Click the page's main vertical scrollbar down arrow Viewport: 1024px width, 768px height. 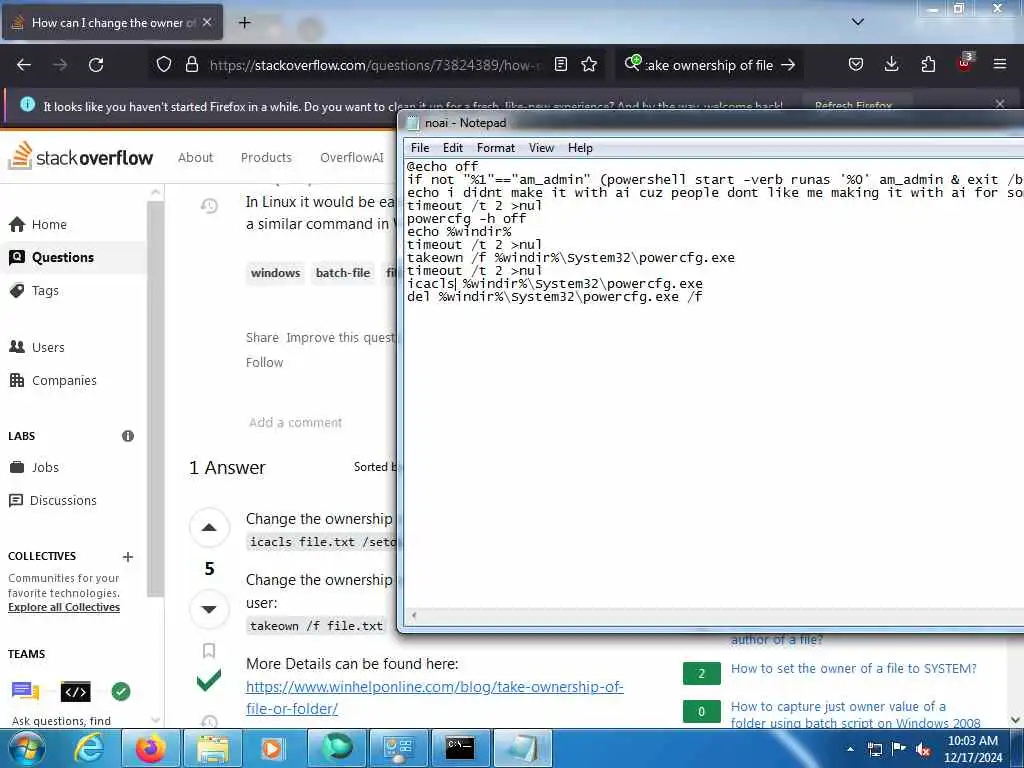pyautogui.click(x=1015, y=720)
